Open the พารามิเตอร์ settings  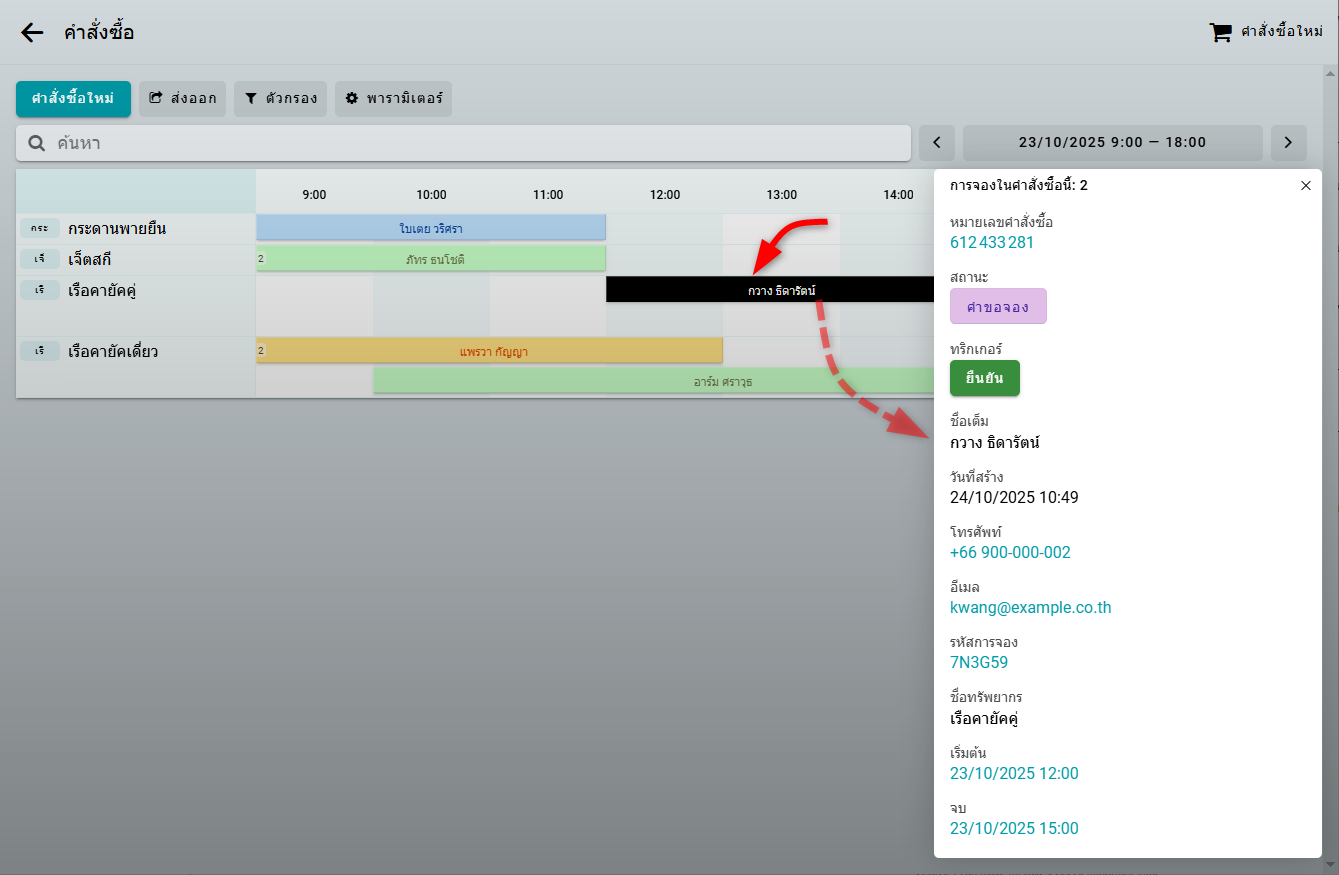point(393,99)
